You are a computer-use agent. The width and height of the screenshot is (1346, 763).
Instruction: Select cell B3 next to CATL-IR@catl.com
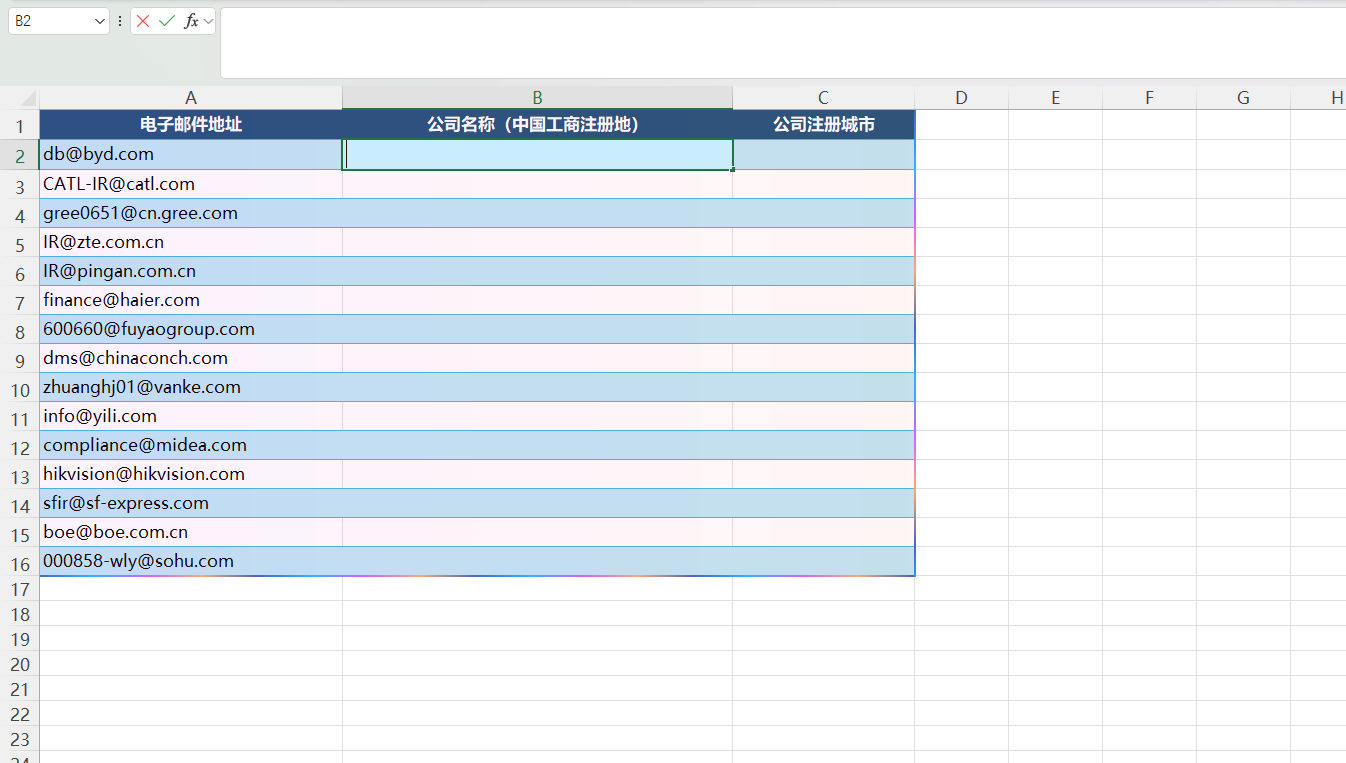pyautogui.click(x=537, y=184)
